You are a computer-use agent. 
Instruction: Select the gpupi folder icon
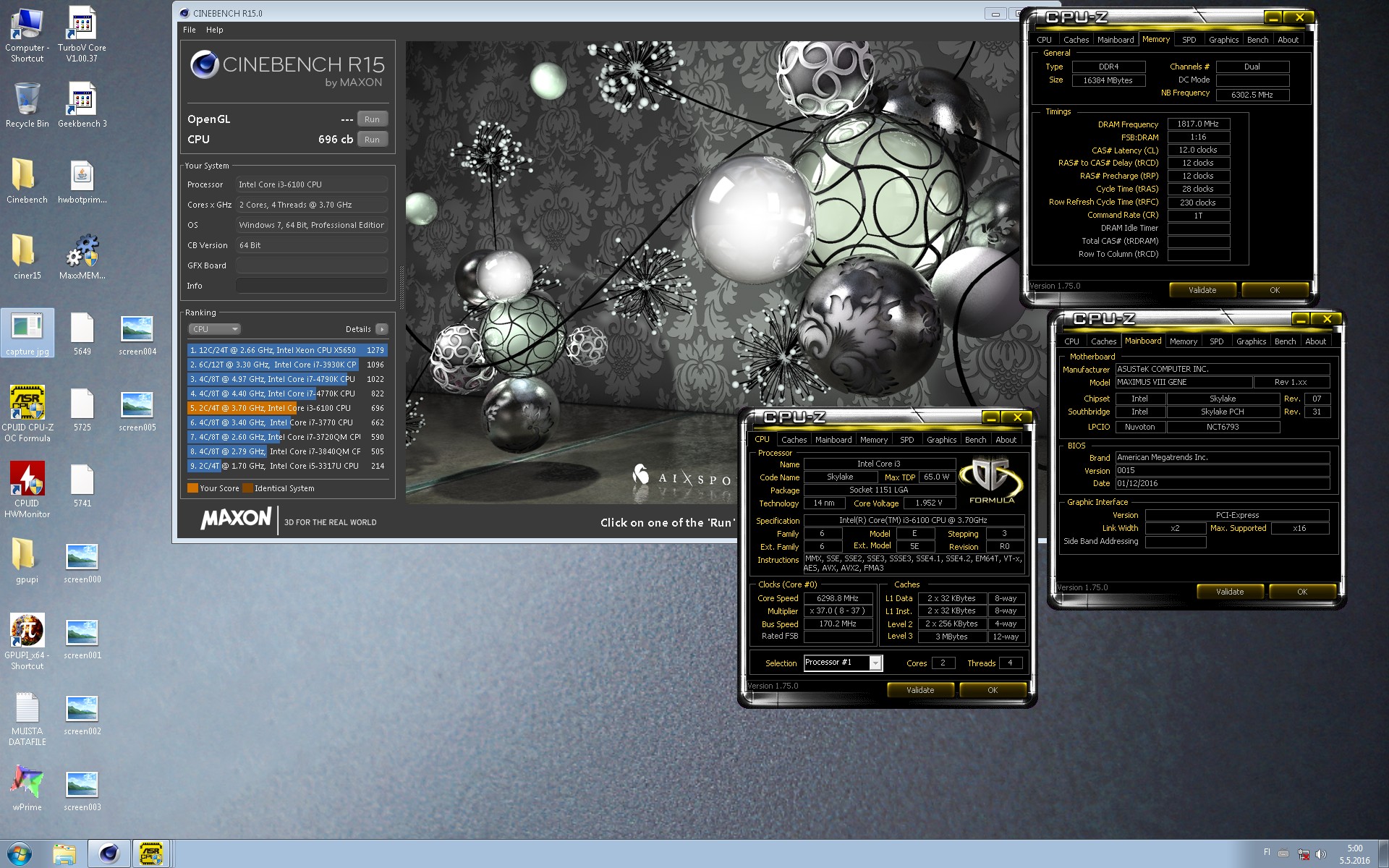(27, 561)
